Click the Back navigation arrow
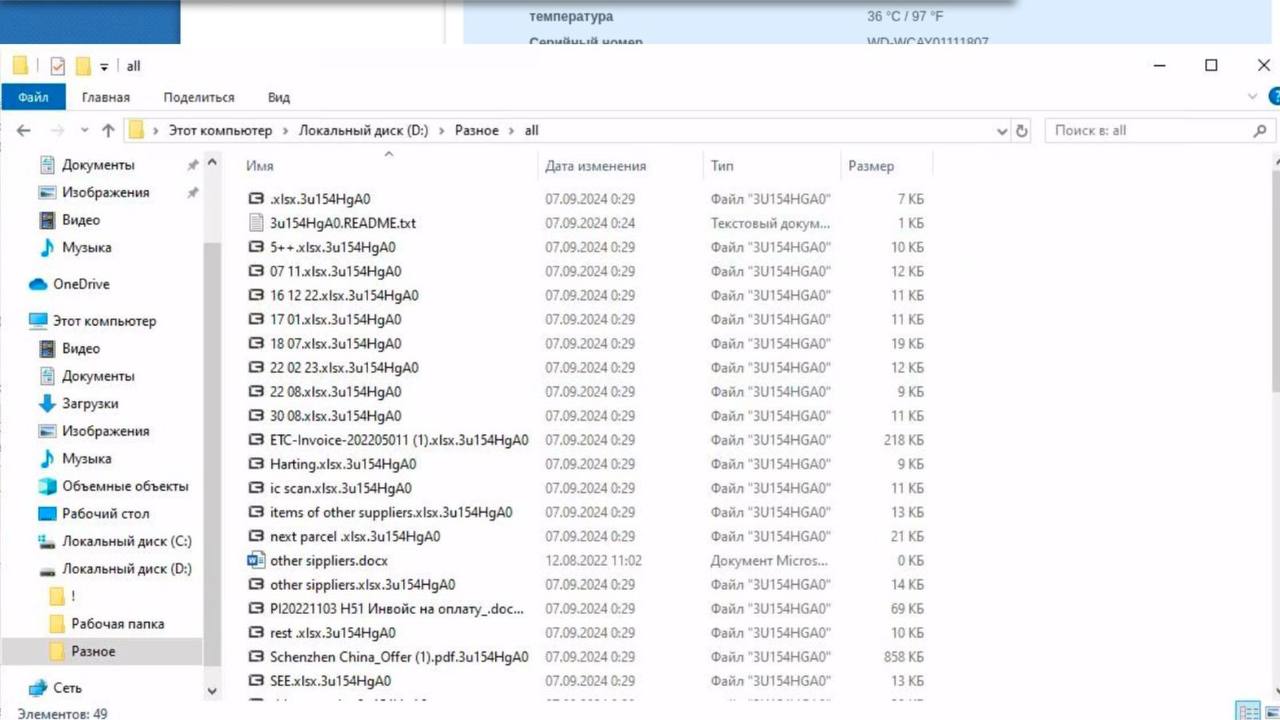This screenshot has width=1280, height=720. pyautogui.click(x=24, y=131)
